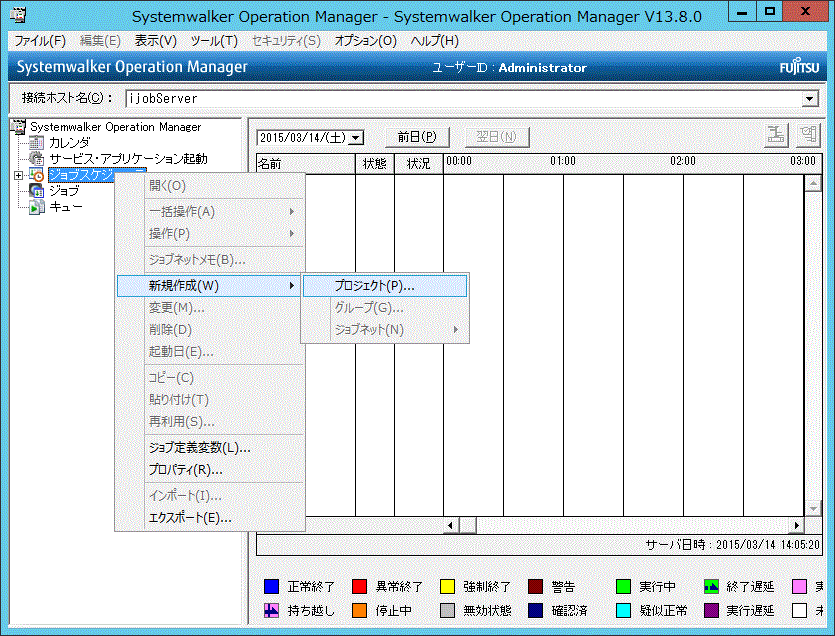
Task: Open the ツール(T) menu
Action: pyautogui.click(x=214, y=41)
